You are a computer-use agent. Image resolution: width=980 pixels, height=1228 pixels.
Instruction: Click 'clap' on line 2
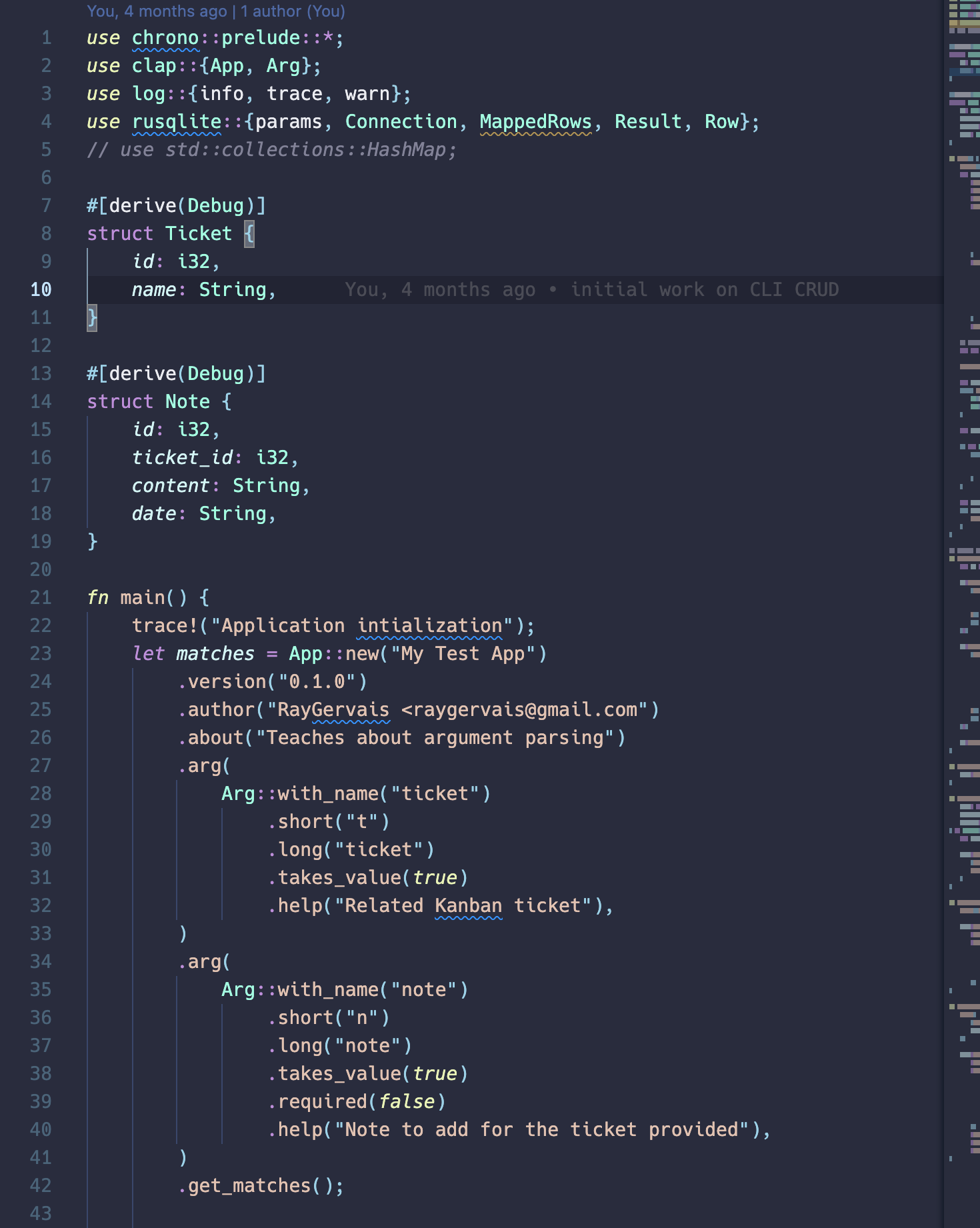click(x=154, y=66)
